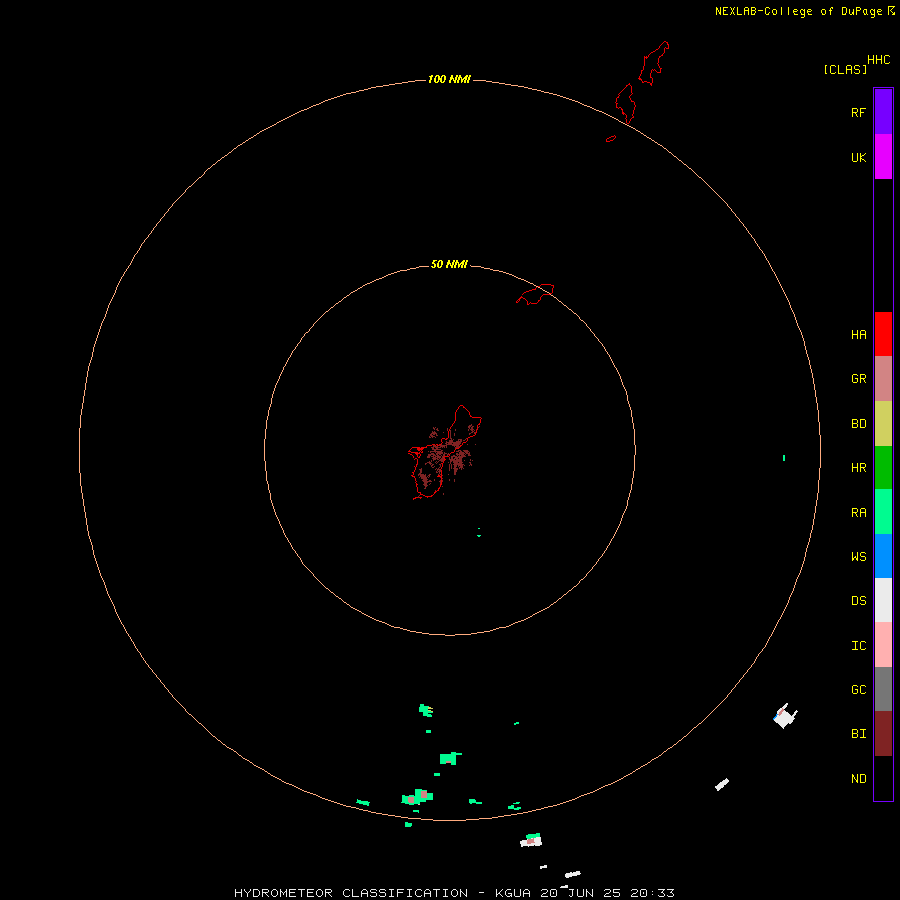
Task: Click the HR legend label
Action: [858, 467]
